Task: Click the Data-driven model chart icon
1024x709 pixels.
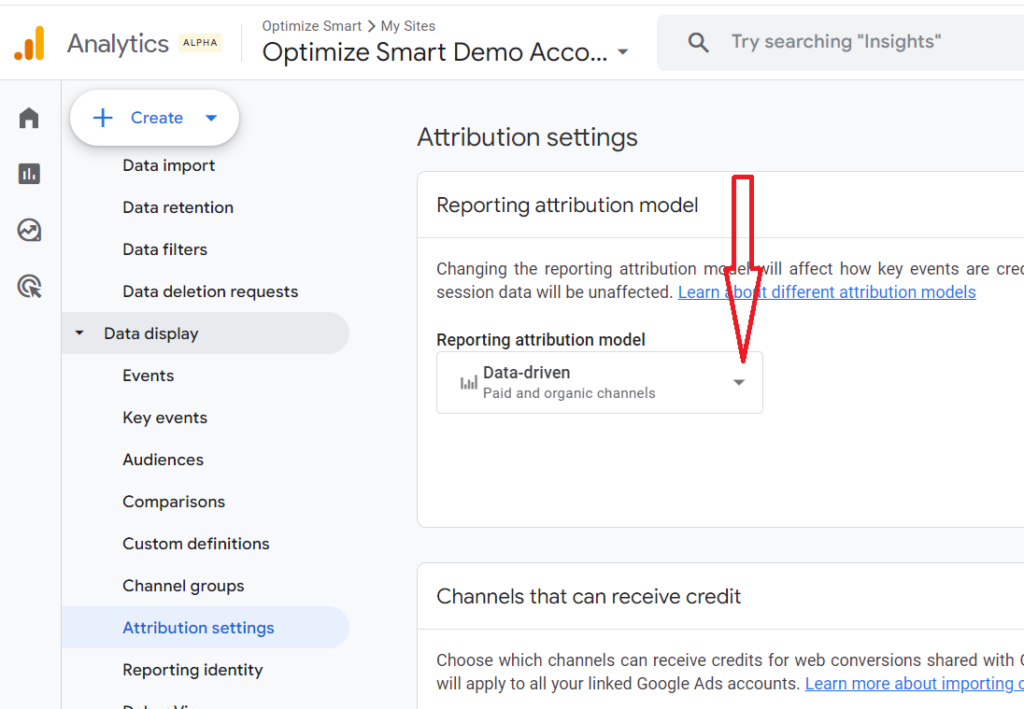Action: pyautogui.click(x=468, y=383)
